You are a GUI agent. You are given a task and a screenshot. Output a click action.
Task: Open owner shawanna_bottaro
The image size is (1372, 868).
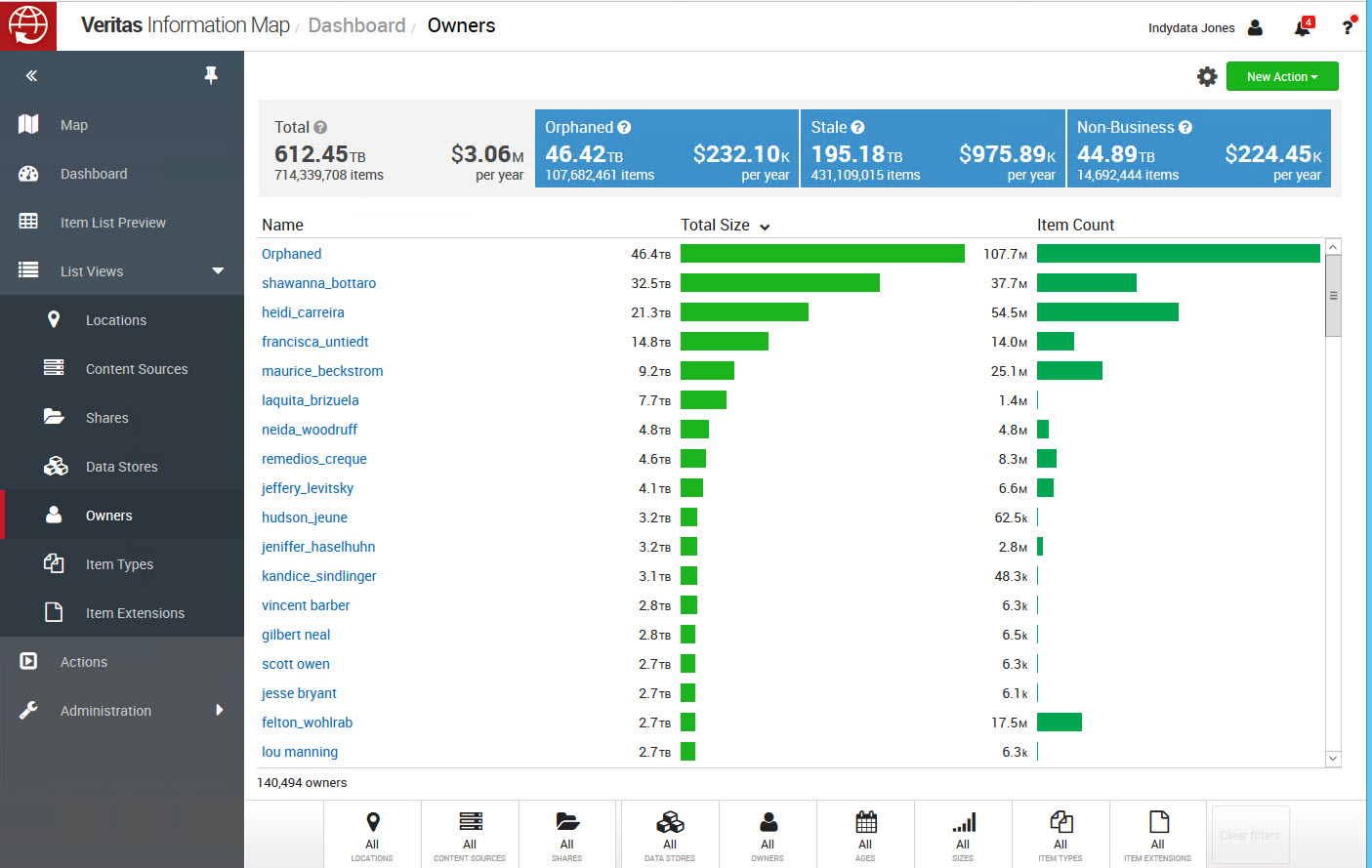coord(318,283)
